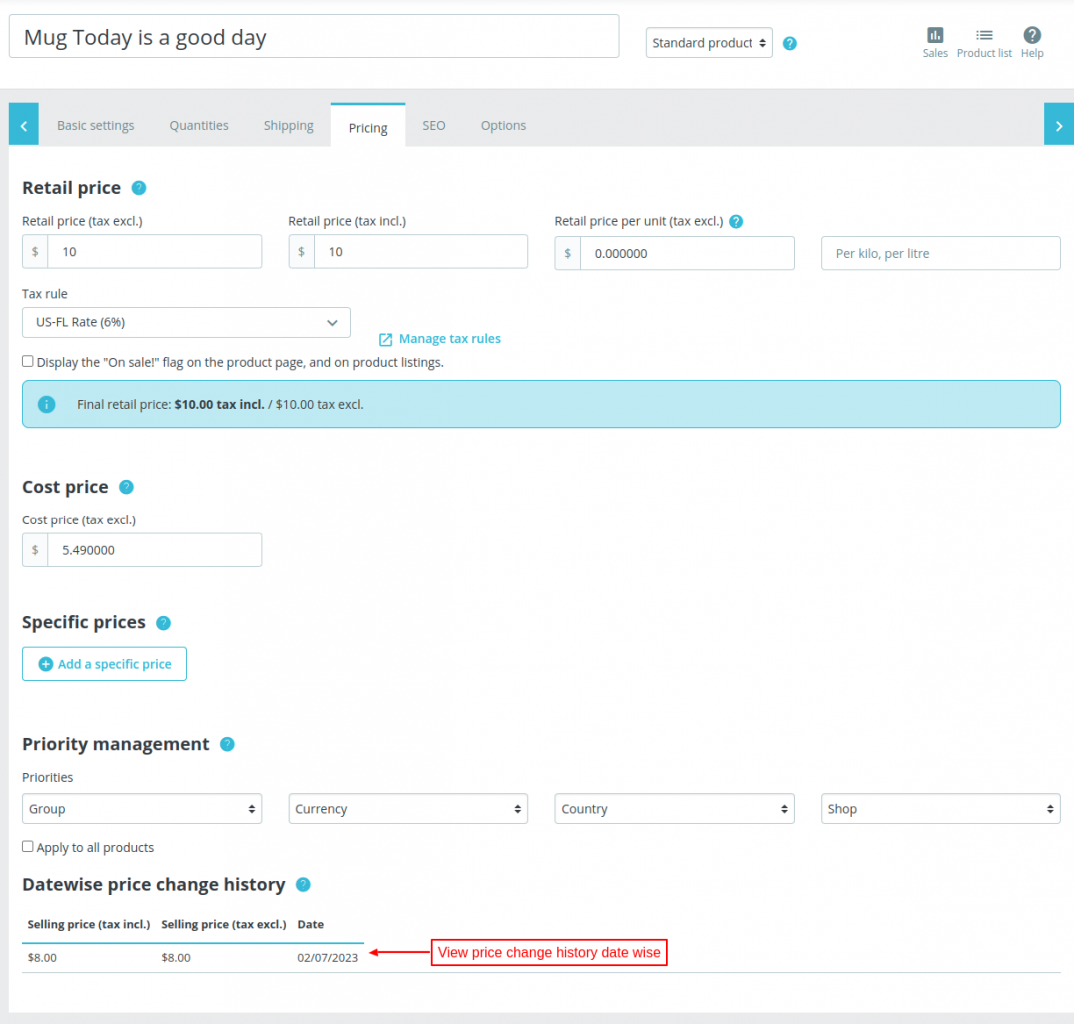
Task: Select the Pricing tab
Action: coord(368,127)
